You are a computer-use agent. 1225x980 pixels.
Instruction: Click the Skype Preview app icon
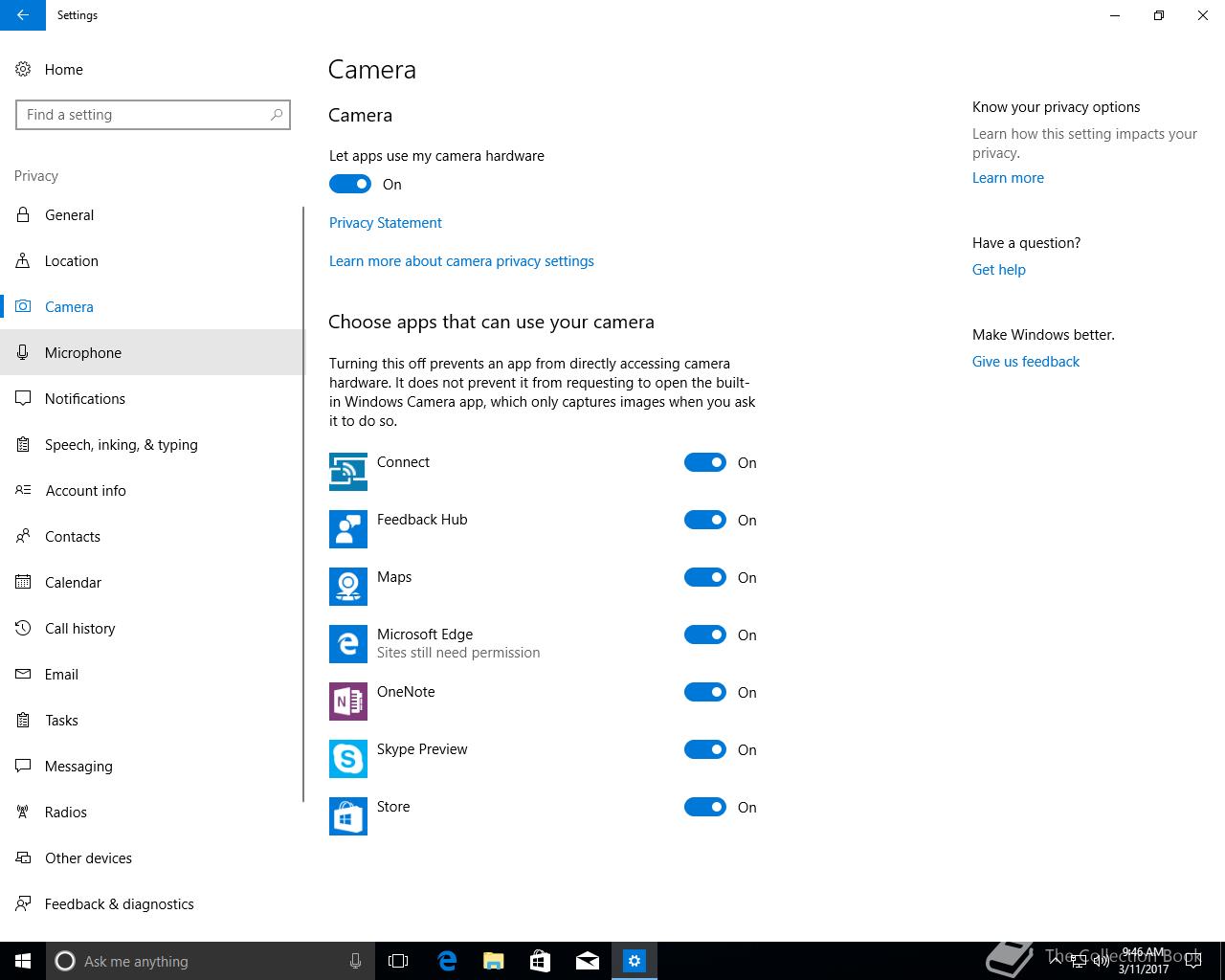point(348,759)
